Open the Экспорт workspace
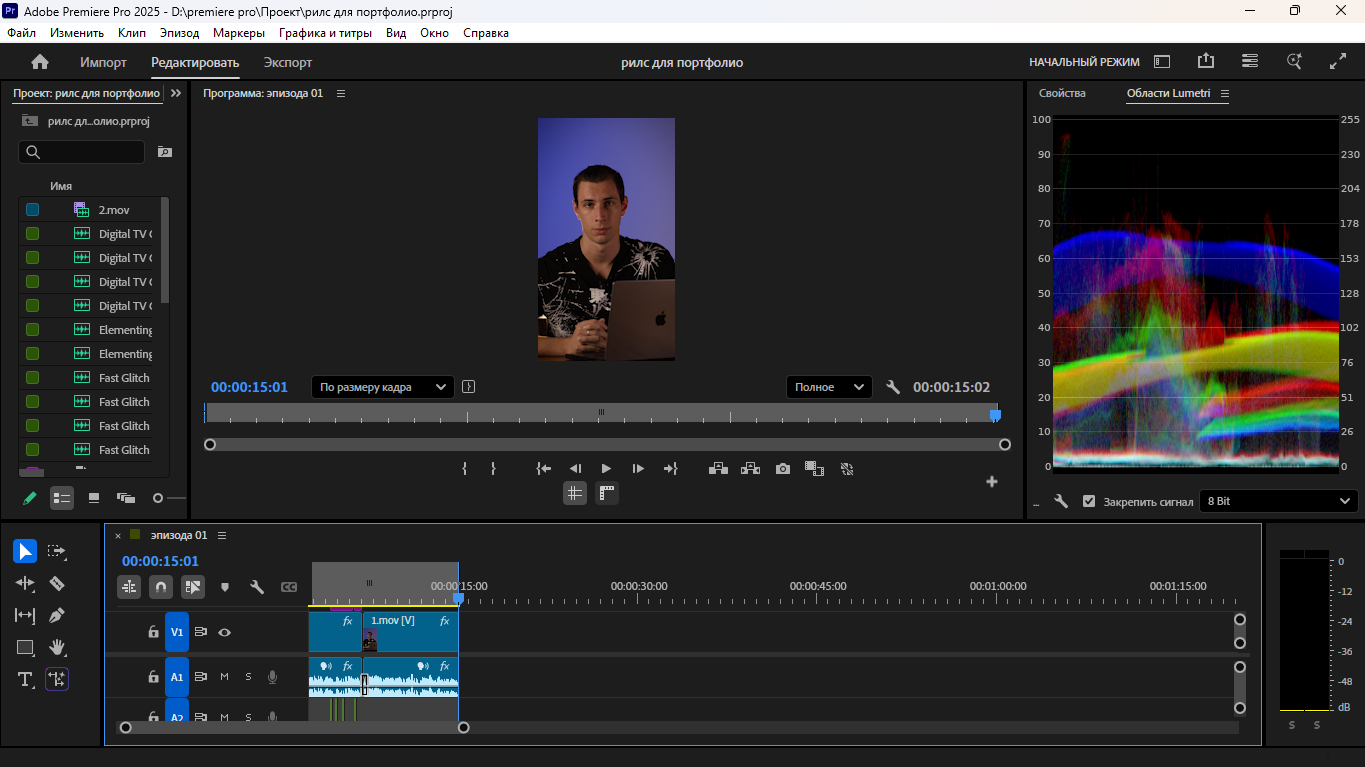Viewport: 1365px width, 767px height. (288, 62)
